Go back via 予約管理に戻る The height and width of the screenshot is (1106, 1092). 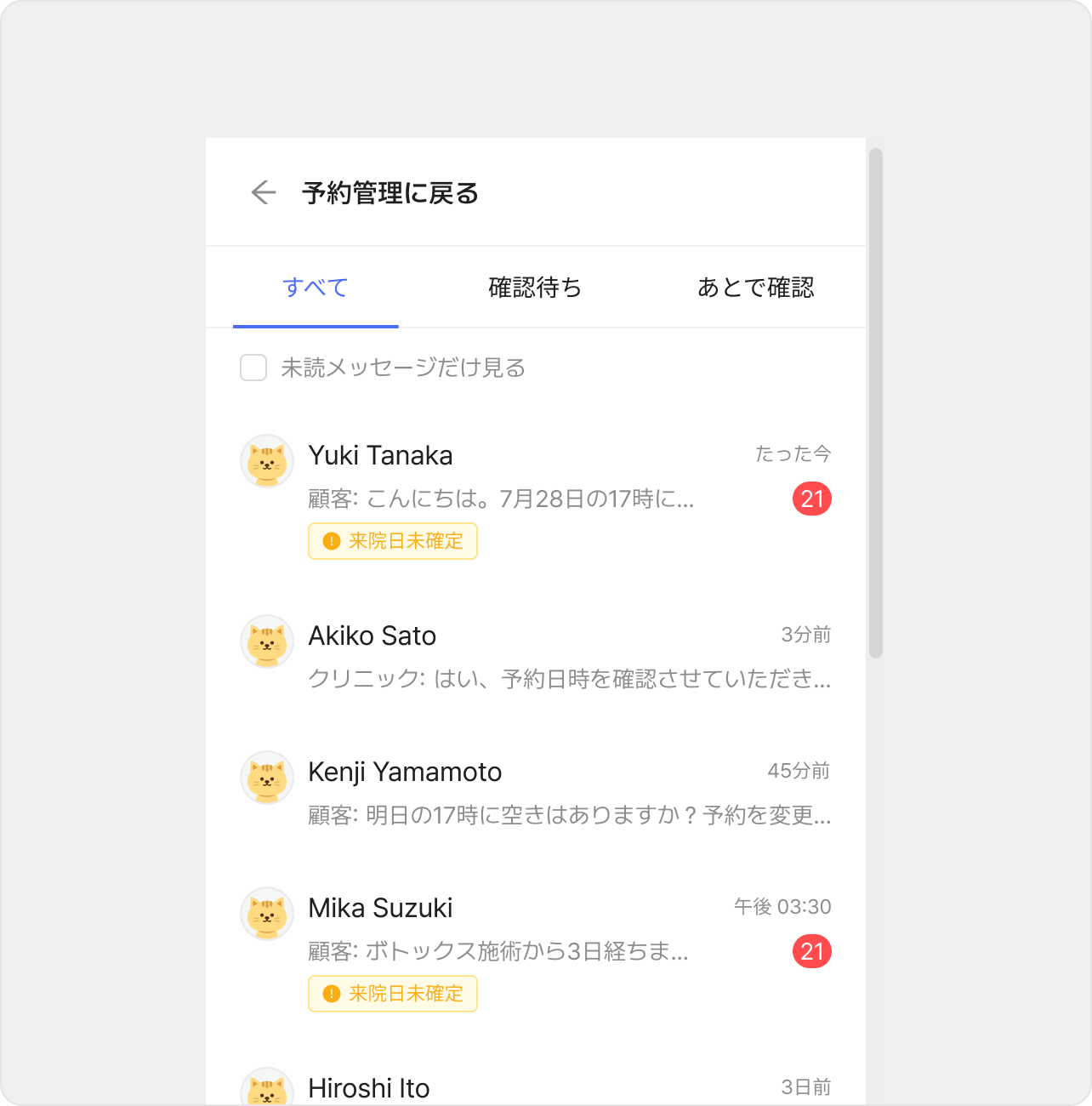[x=390, y=193]
